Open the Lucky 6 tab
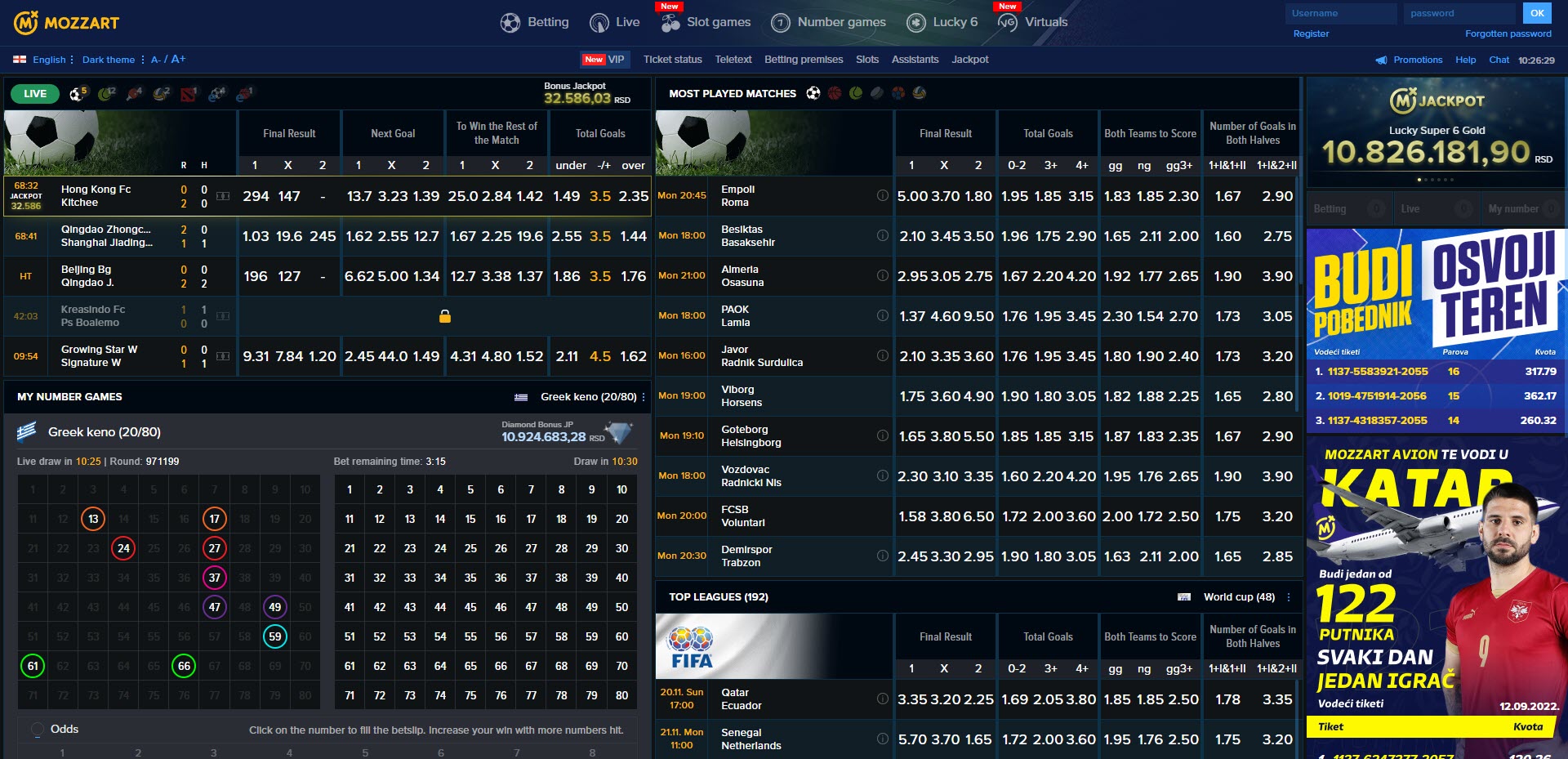This screenshot has height=759, width=1568. 942,22
